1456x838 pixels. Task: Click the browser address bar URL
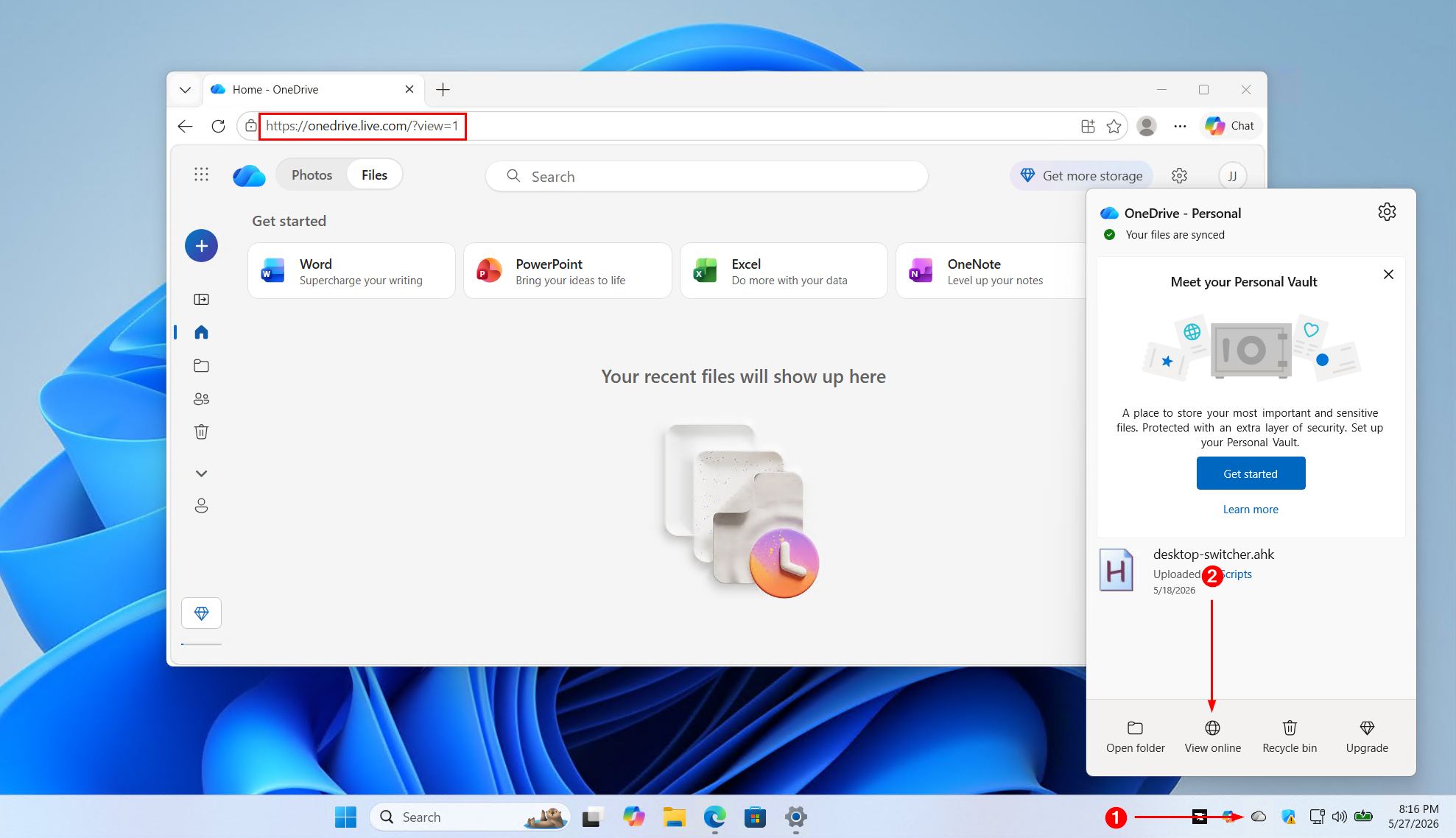point(362,126)
